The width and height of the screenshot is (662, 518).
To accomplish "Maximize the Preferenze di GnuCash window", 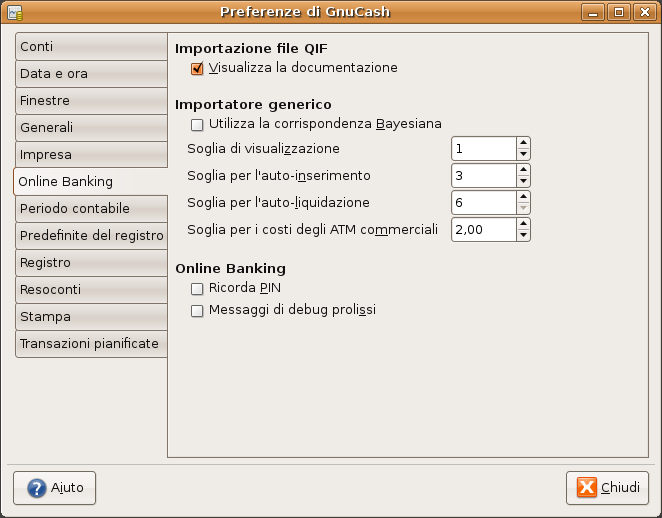I will pos(619,12).
